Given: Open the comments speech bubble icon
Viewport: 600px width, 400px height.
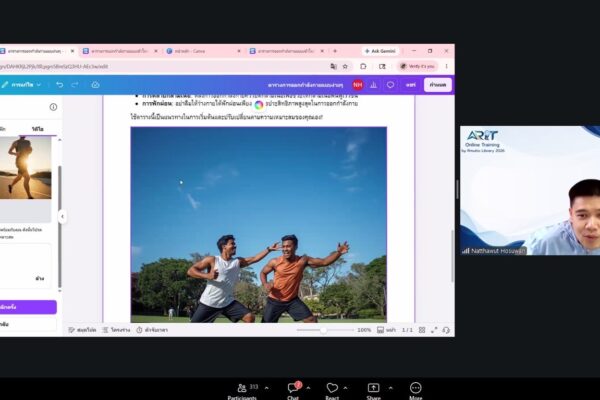Looking at the screenshot, I should click(x=390, y=85).
